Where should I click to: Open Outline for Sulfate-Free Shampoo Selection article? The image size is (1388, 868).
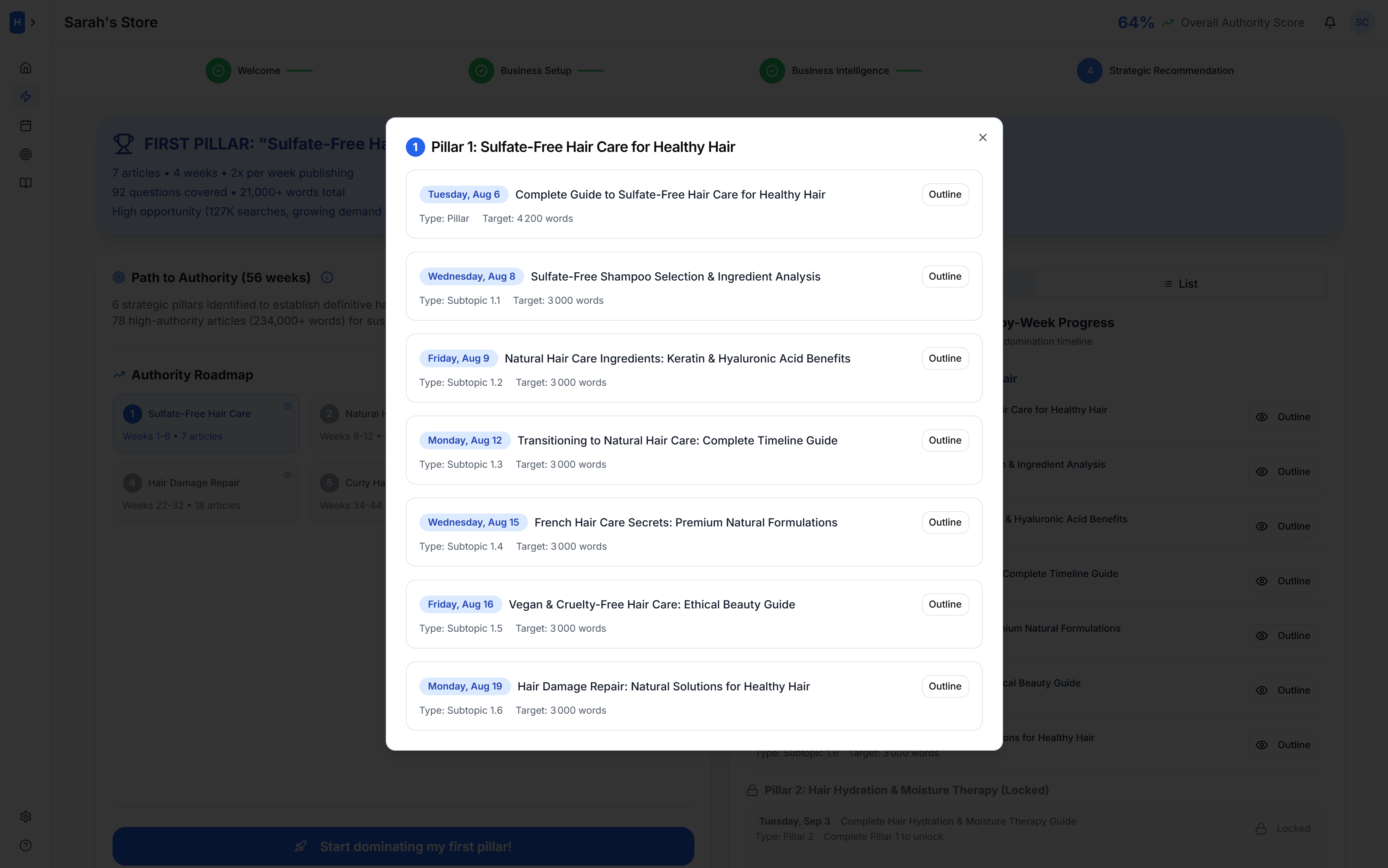click(x=945, y=276)
